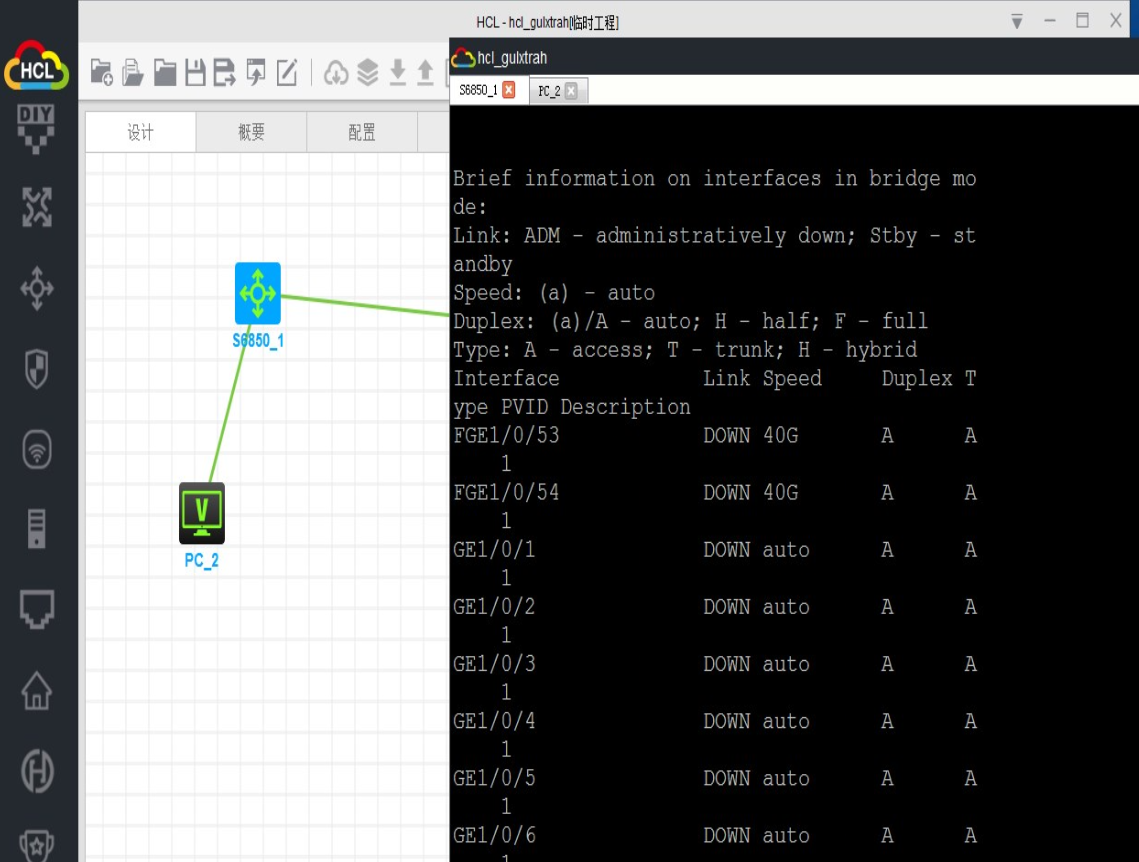The width and height of the screenshot is (1139, 862).
Task: Click the circled H icon in sidebar
Action: pos(36,770)
